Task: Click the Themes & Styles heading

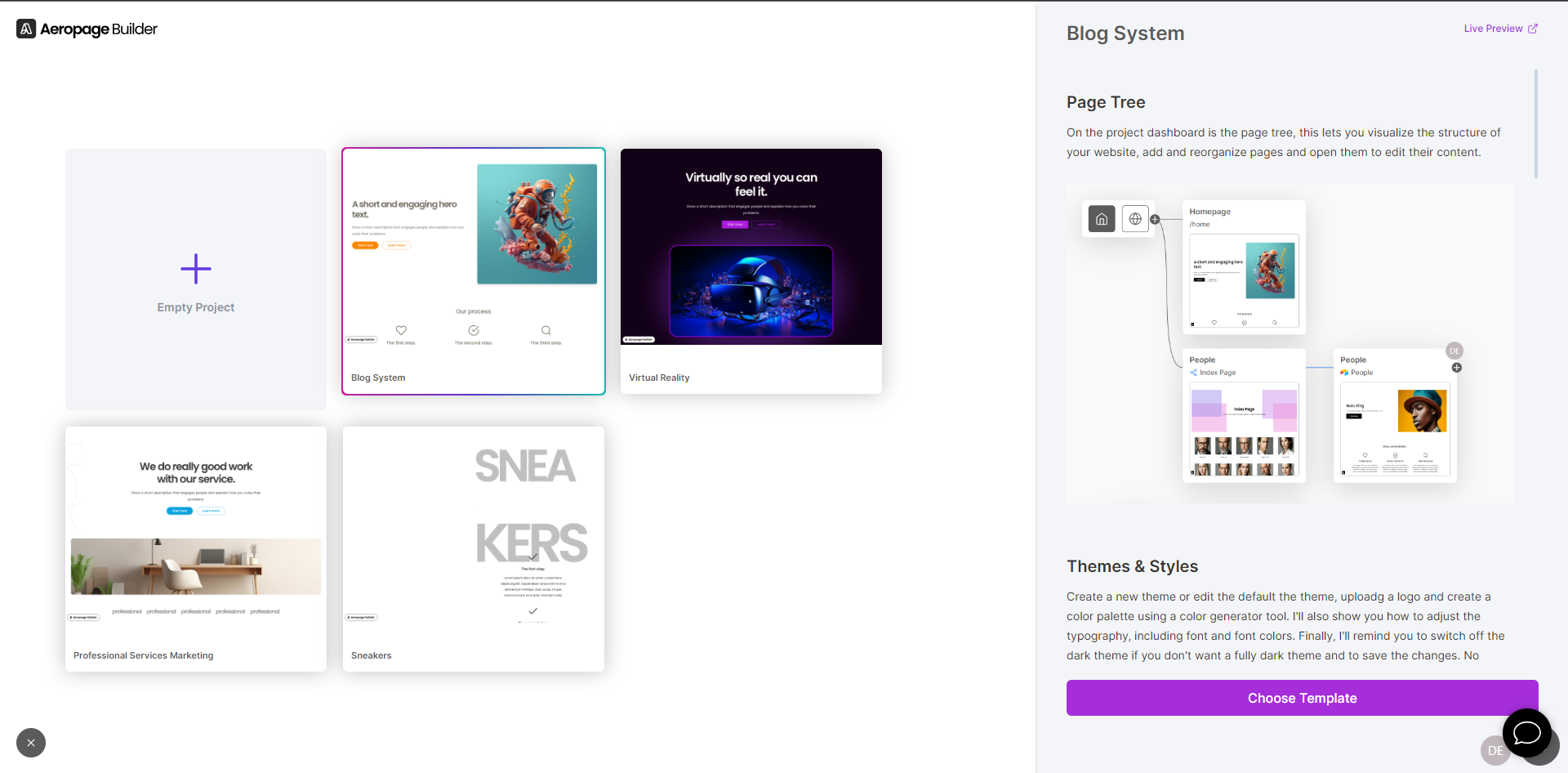Action: [x=1132, y=566]
